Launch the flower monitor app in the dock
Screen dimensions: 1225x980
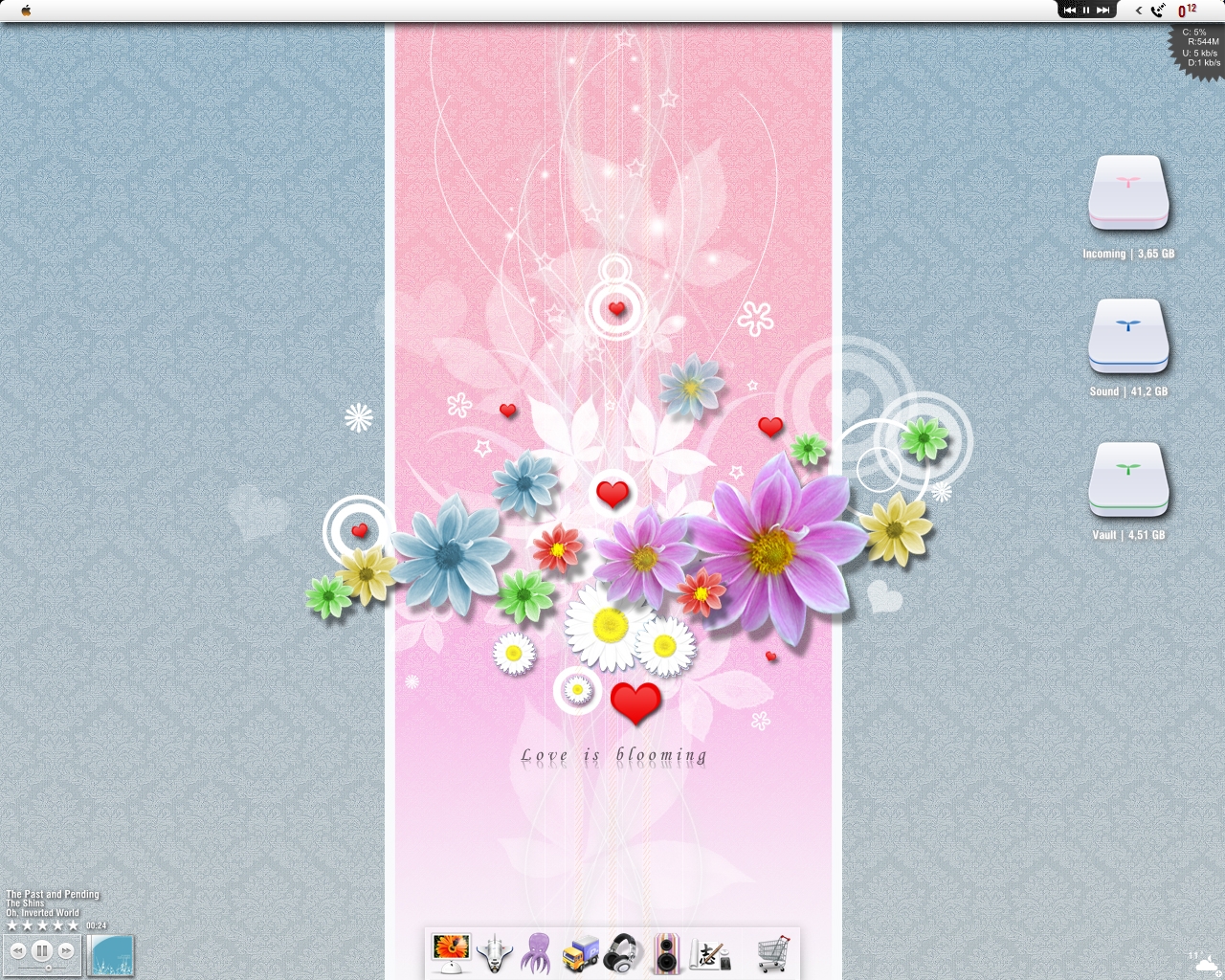coord(451,952)
